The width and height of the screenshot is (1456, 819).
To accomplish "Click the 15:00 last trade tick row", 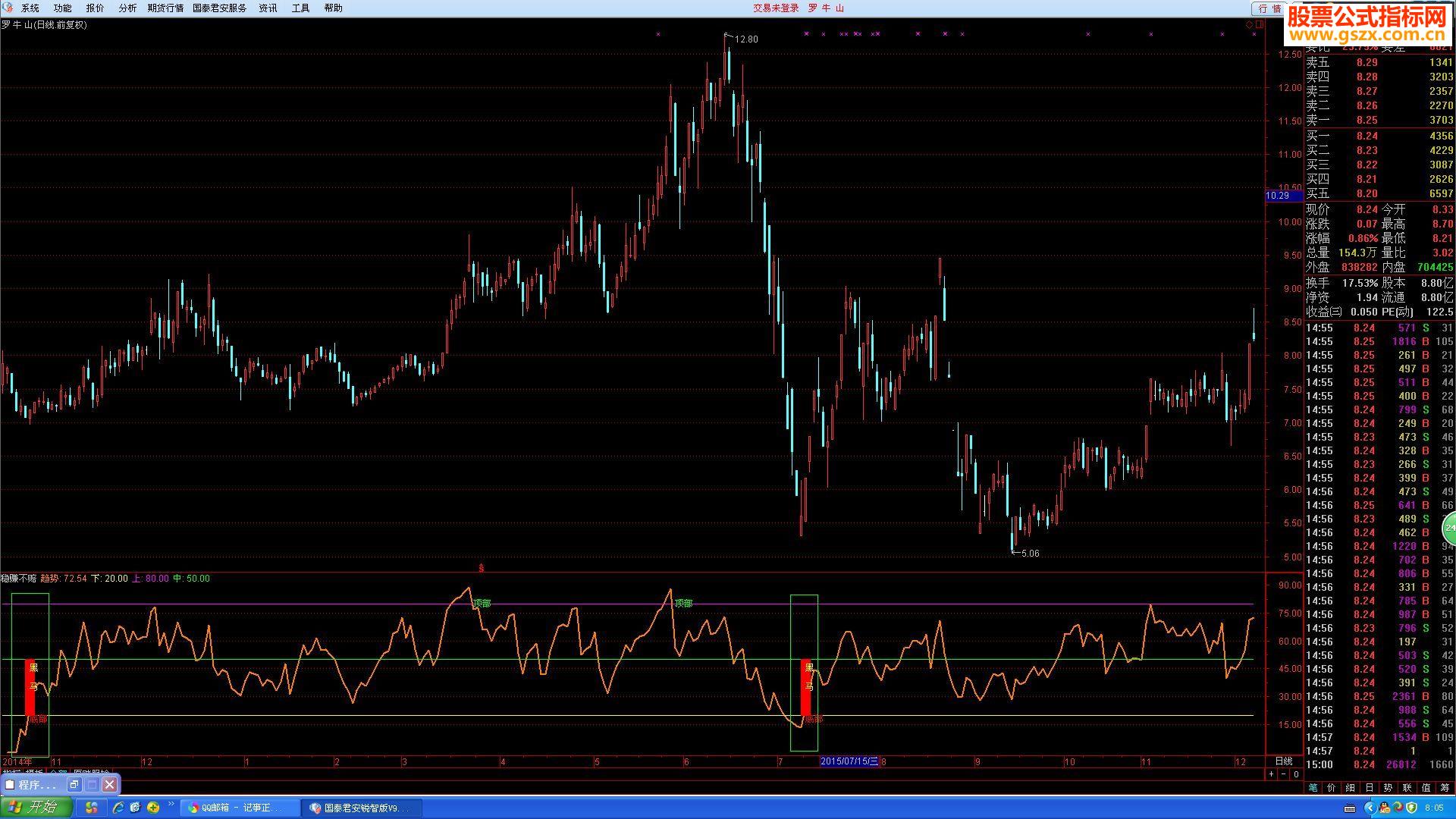I will tap(1379, 764).
